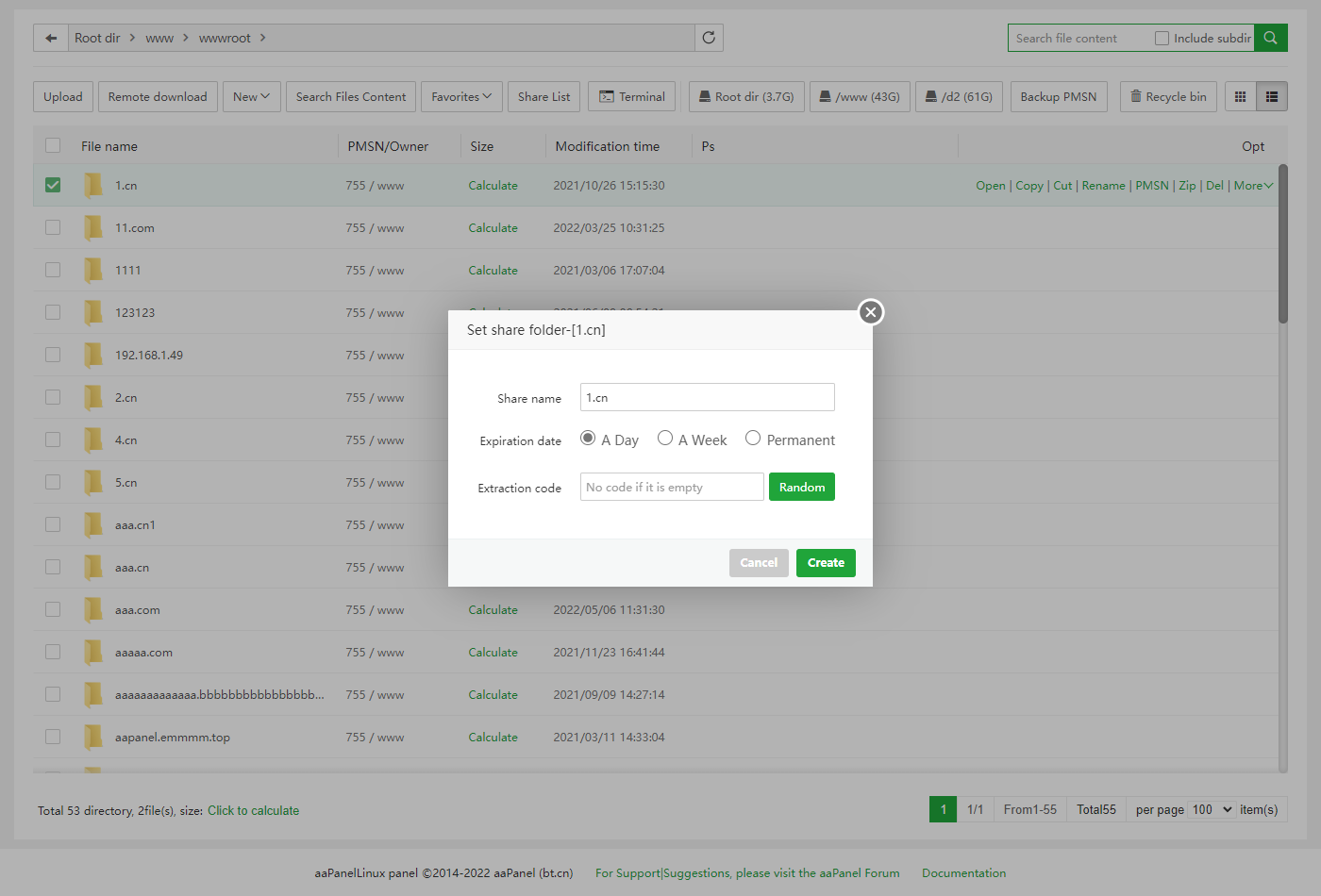
Task: Enable the Include subdir checkbox
Action: 1162,39
